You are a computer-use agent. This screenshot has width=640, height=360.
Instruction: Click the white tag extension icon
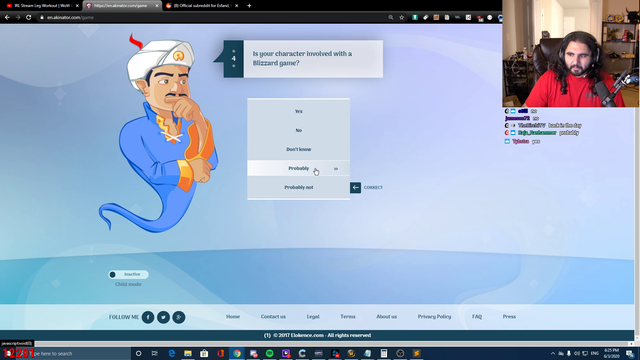[425, 17]
